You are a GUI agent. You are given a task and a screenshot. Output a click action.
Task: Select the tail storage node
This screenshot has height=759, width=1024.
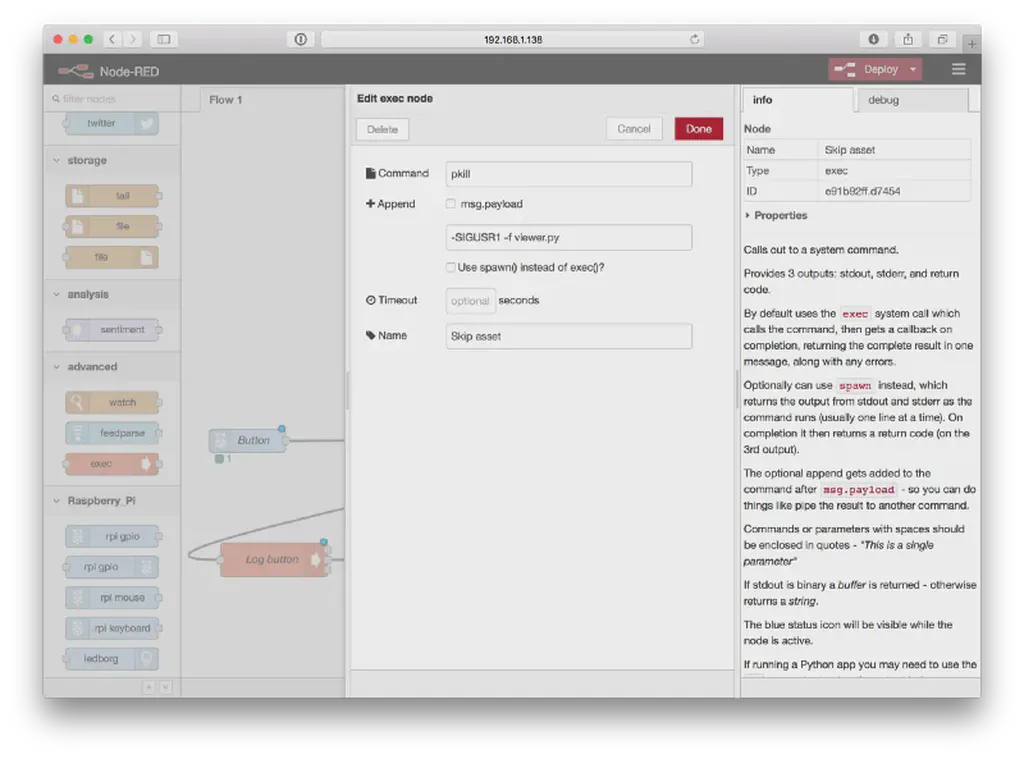coord(112,196)
